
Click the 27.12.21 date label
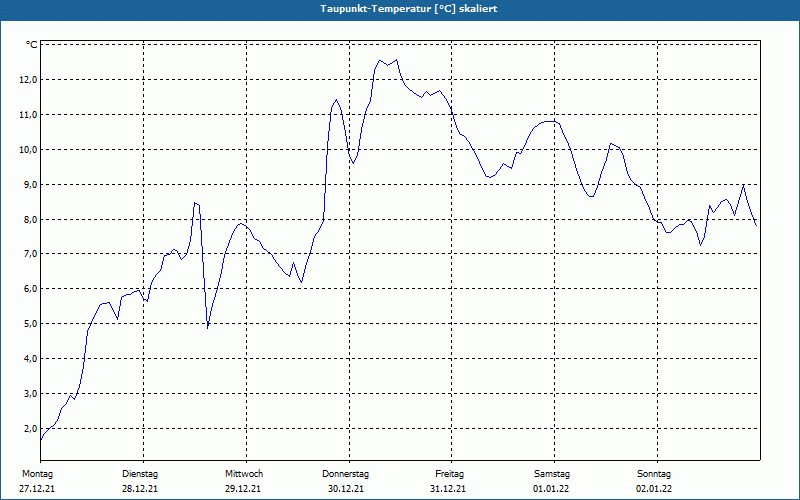pyautogui.click(x=37, y=489)
